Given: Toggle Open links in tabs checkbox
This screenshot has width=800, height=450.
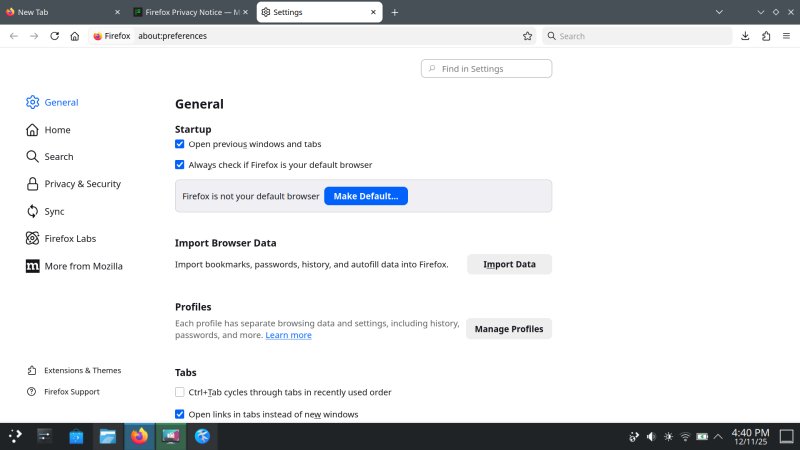Looking at the screenshot, I should 180,414.
